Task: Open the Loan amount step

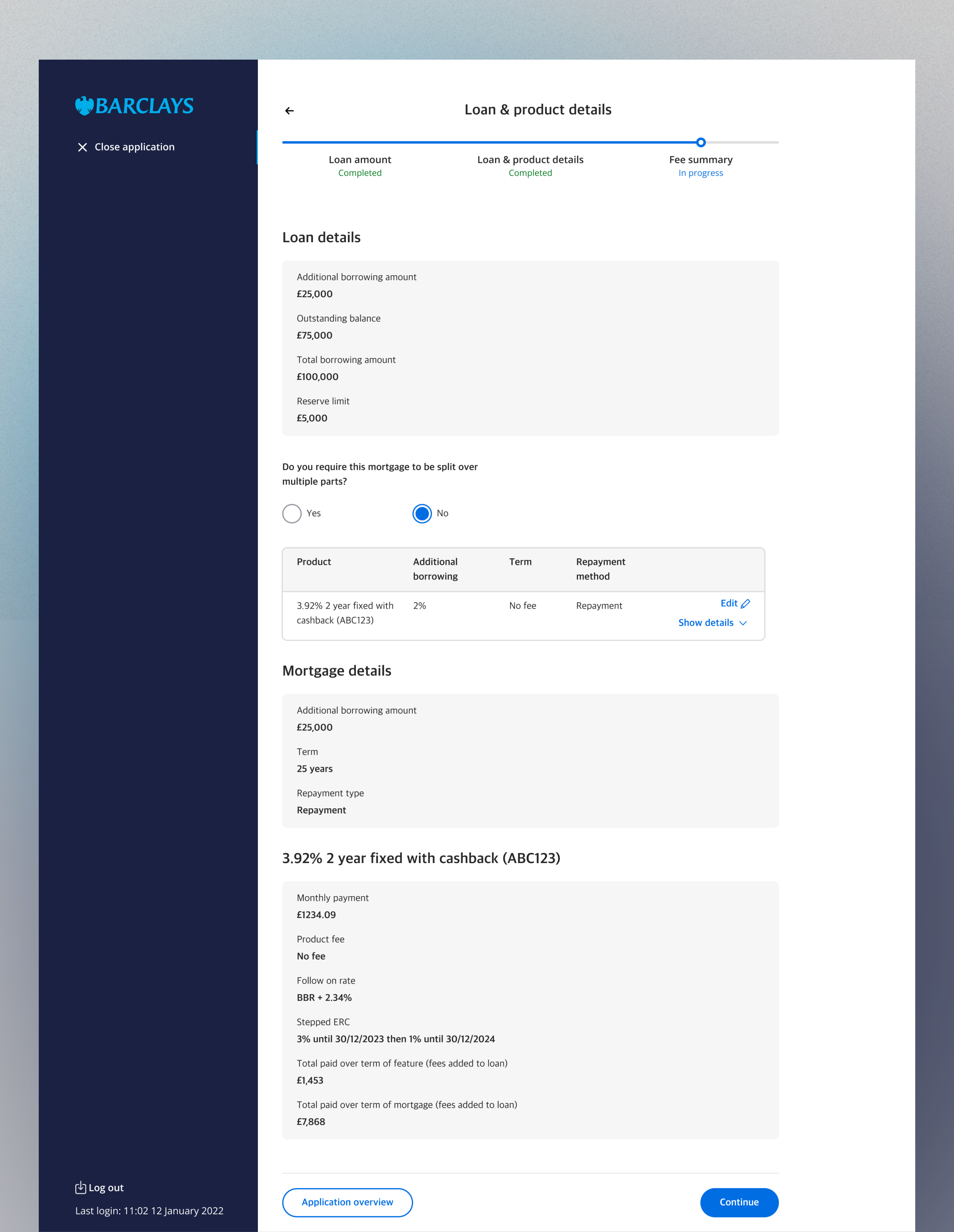Action: pos(360,166)
